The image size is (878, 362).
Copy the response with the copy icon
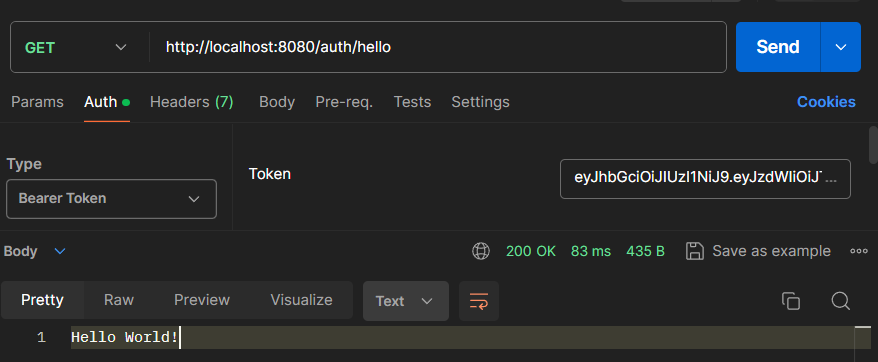pos(791,301)
